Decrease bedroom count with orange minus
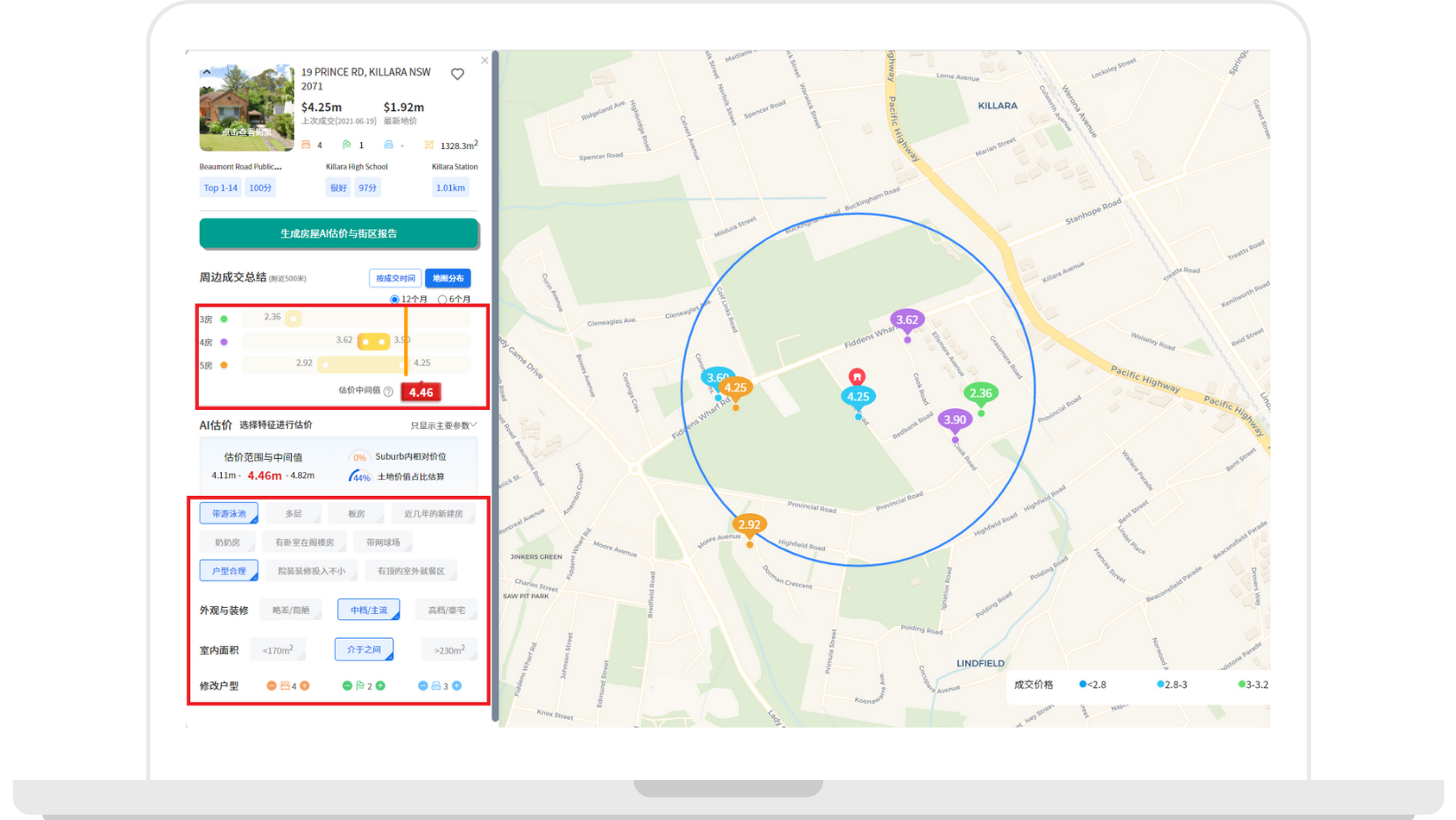Screen dimensions: 1456x820 pyautogui.click(x=272, y=686)
